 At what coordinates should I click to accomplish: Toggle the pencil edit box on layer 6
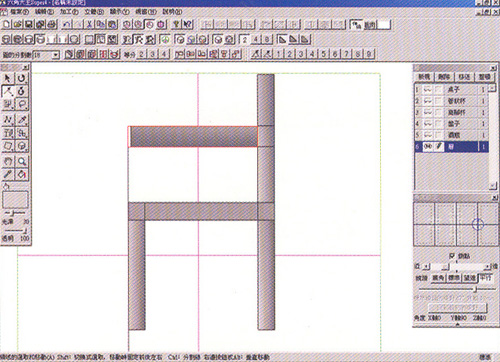click(439, 147)
